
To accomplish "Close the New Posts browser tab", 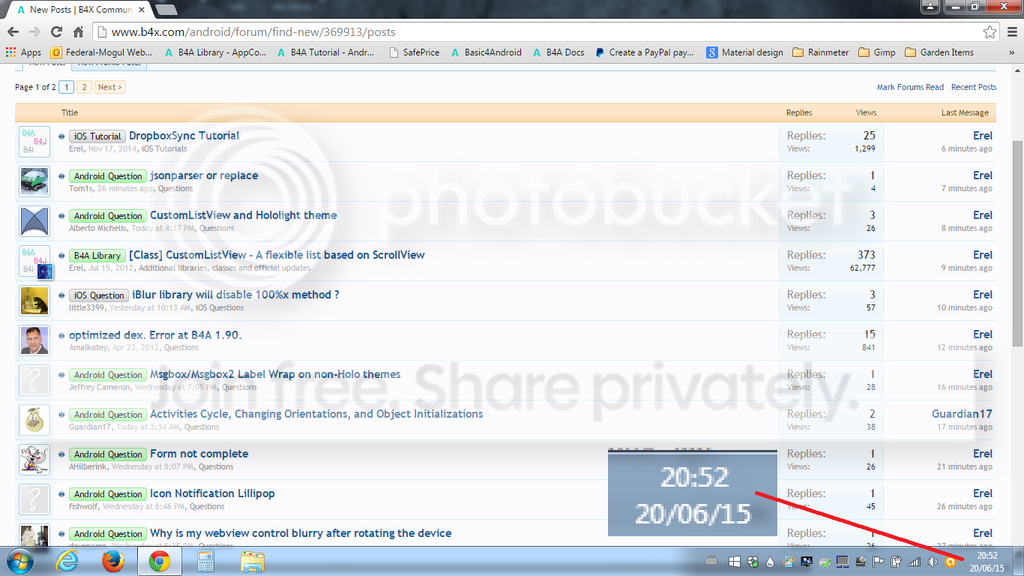I will [142, 10].
